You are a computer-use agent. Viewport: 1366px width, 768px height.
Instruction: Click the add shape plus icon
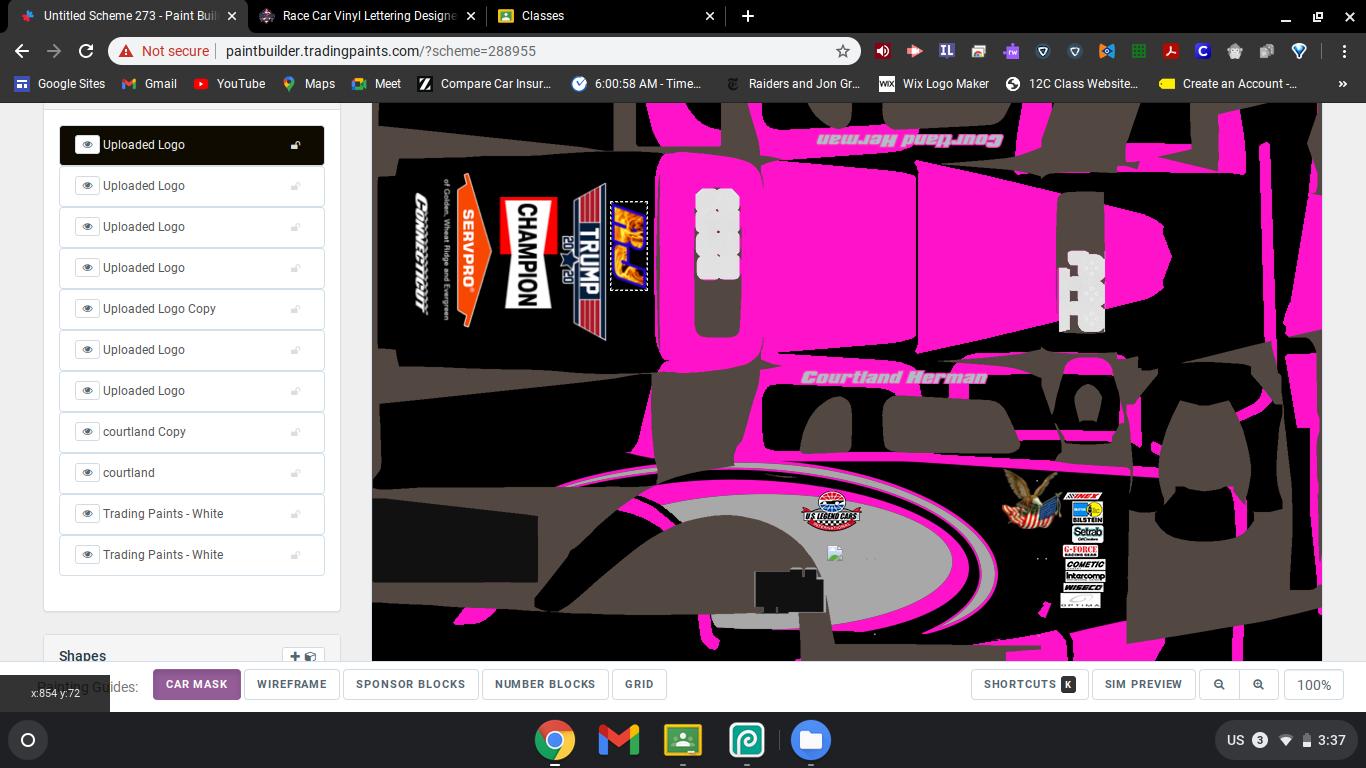pyautogui.click(x=295, y=657)
